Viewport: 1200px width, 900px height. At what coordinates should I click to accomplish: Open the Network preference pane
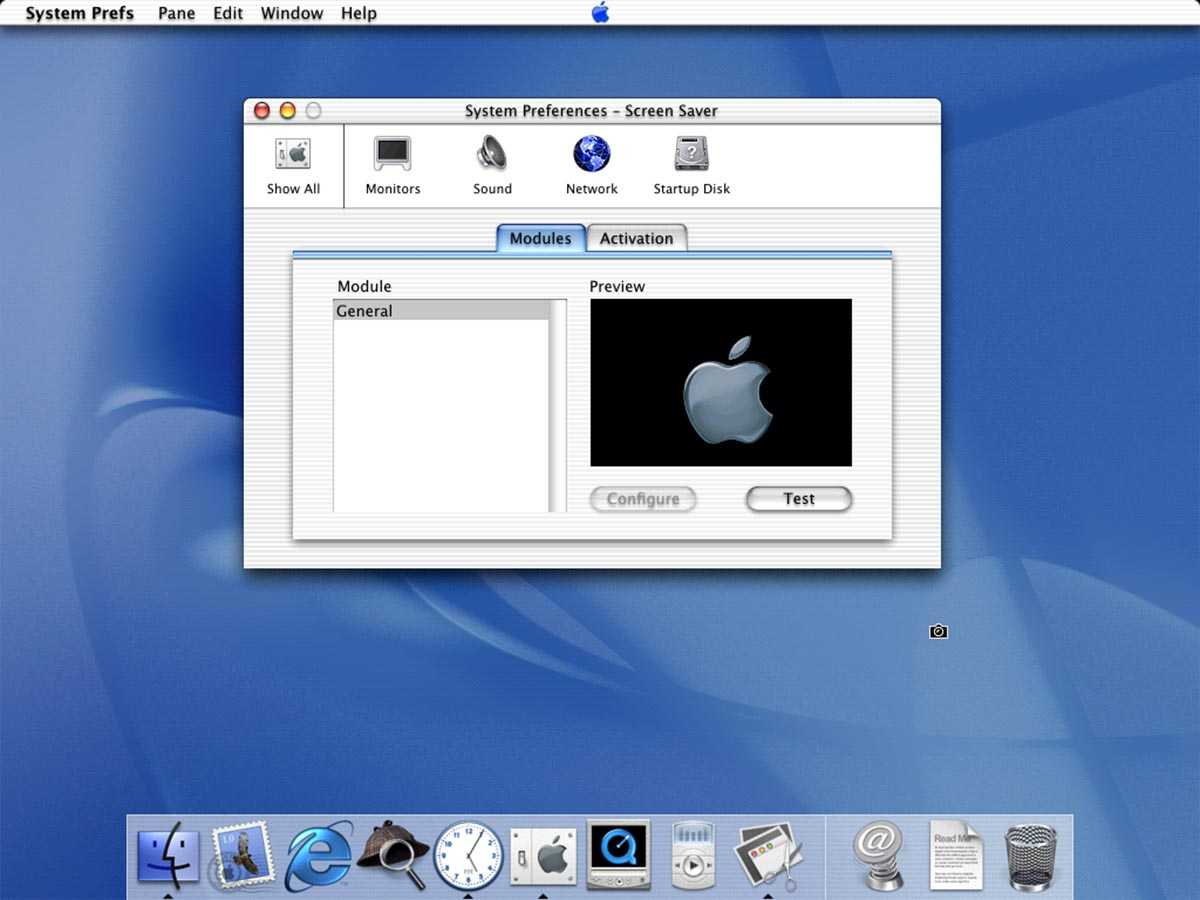592,166
